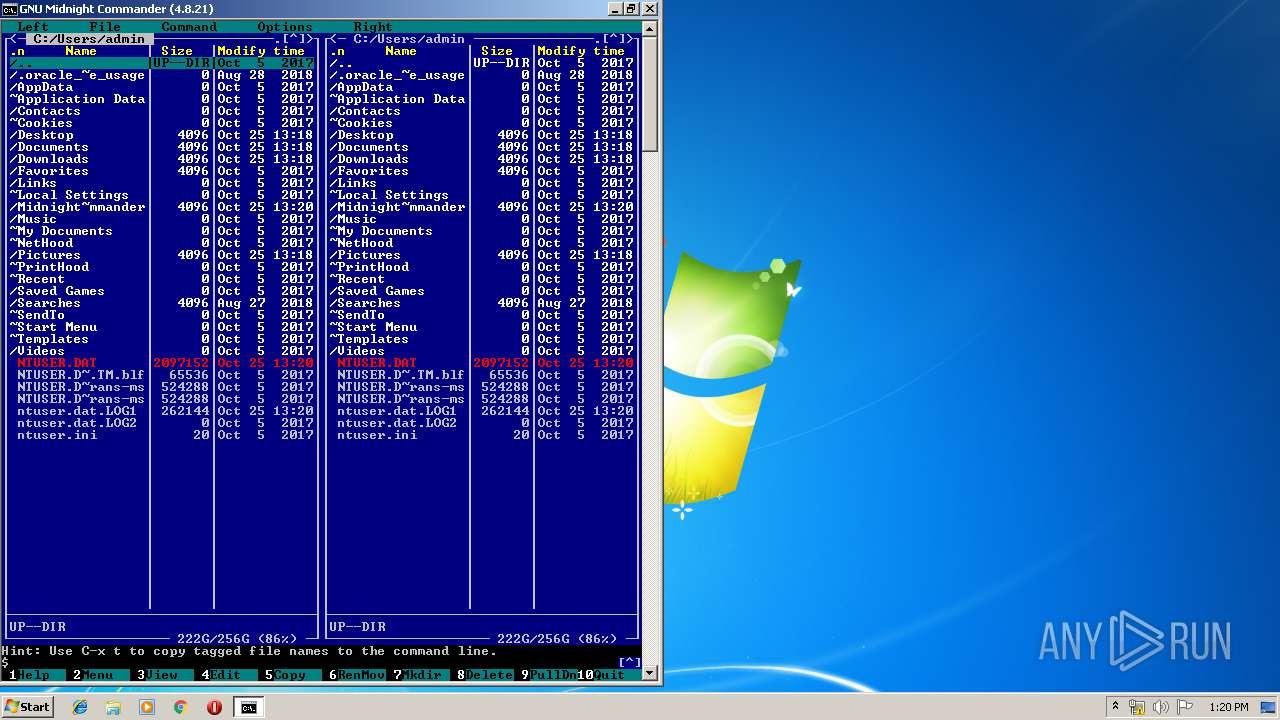Image resolution: width=1280 pixels, height=720 pixels.
Task: Select /Downloads in the left panel
Action: coord(161,159)
